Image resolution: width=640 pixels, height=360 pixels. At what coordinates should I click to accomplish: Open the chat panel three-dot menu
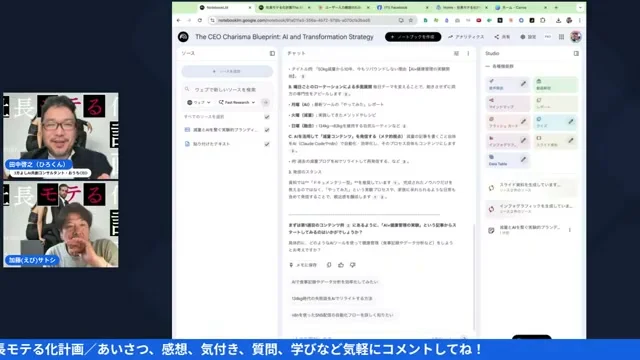(468, 53)
